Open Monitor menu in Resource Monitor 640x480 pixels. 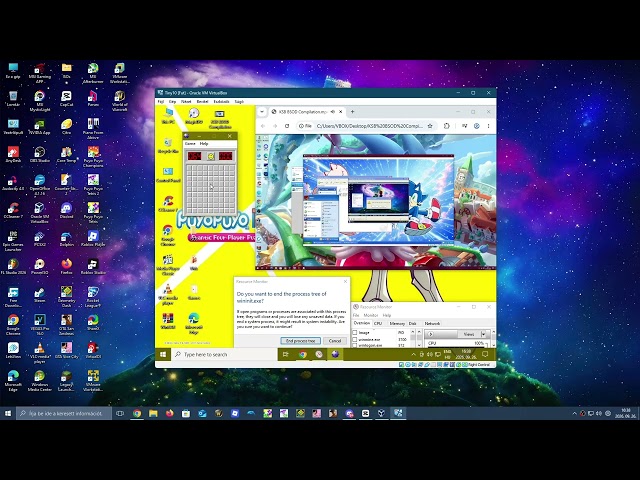tap(371, 316)
